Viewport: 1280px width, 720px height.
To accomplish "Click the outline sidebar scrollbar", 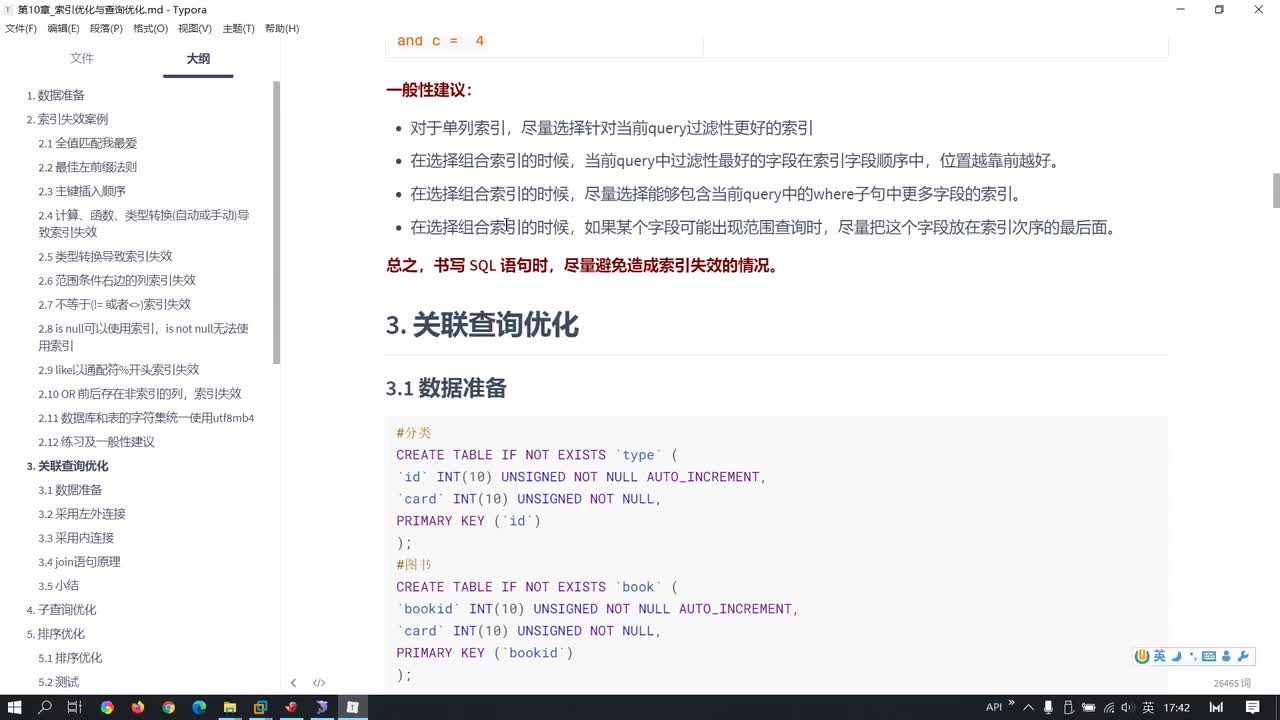I will 276,222.
